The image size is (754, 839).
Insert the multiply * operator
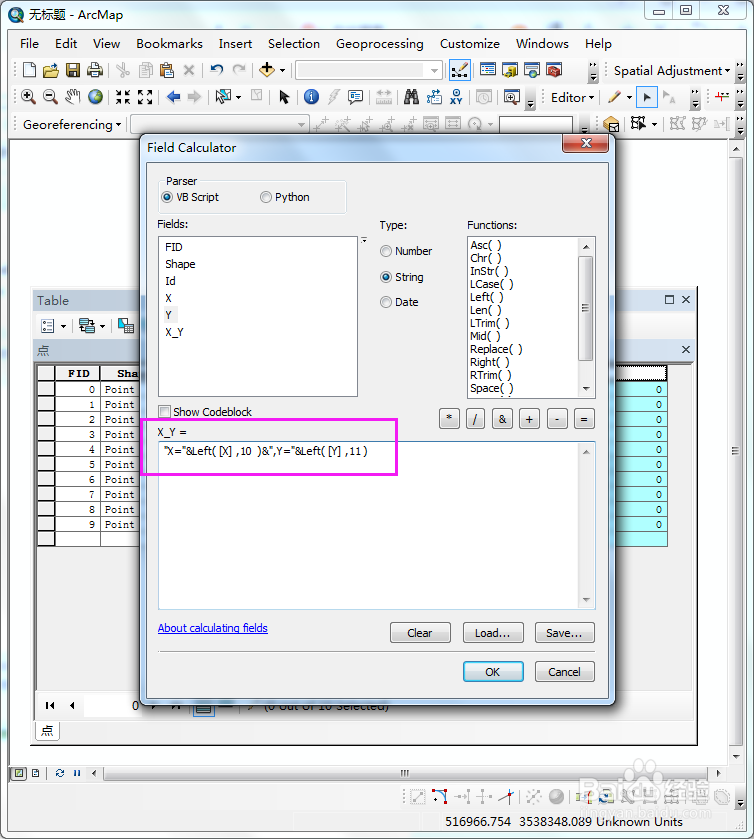point(449,420)
